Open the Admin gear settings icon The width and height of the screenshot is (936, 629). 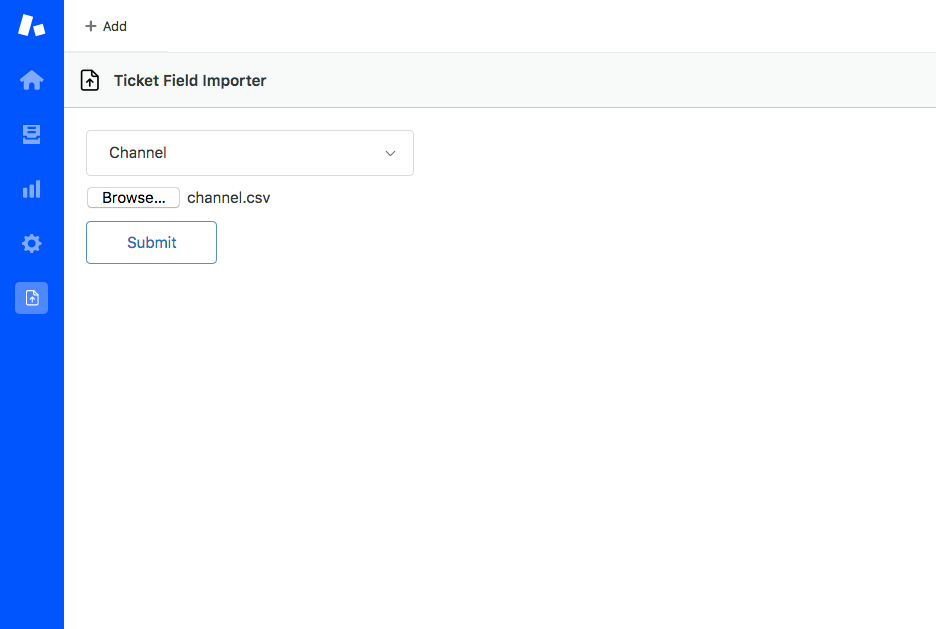32,243
